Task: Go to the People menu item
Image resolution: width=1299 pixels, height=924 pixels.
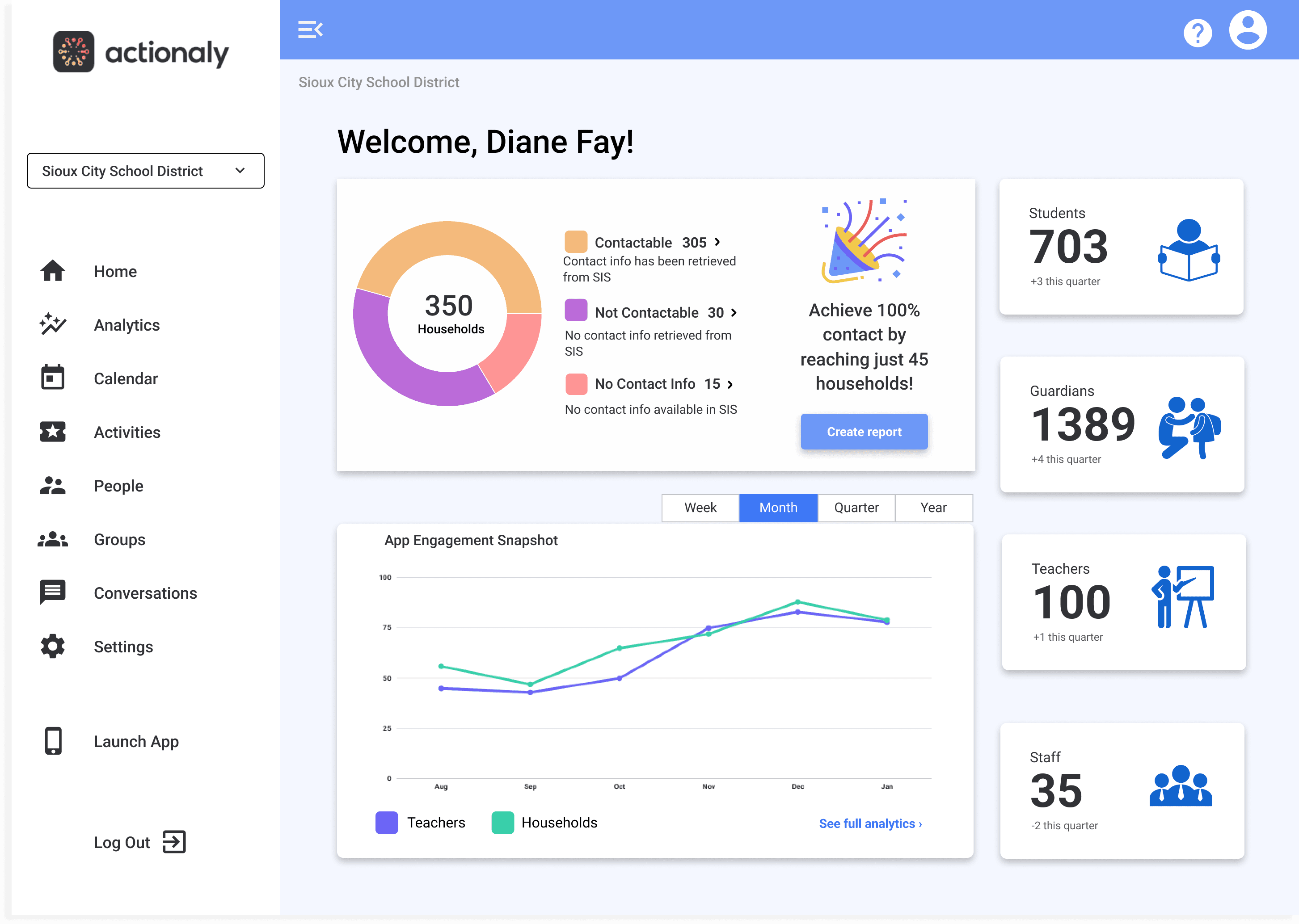Action: coord(118,485)
